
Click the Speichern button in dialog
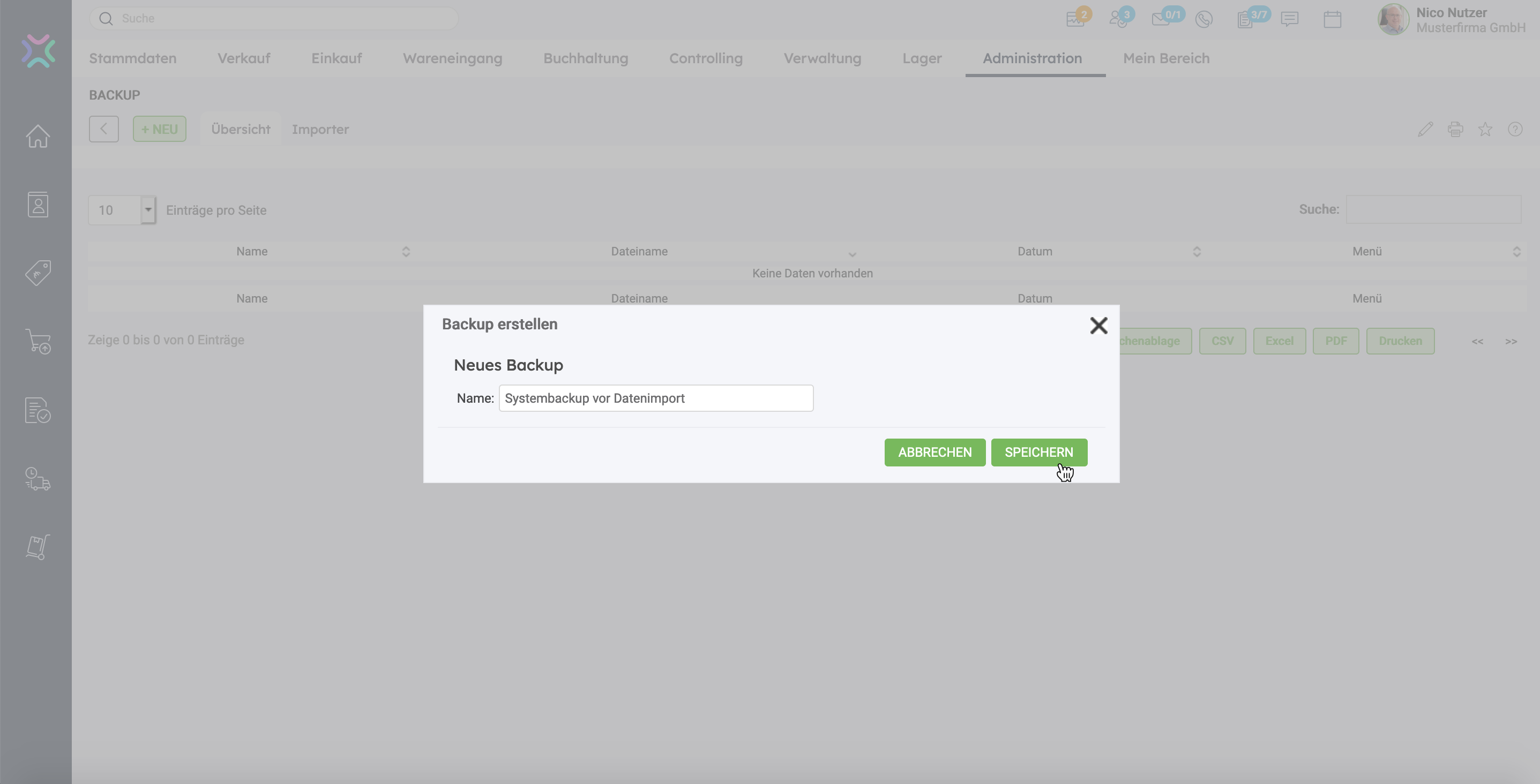tap(1038, 453)
